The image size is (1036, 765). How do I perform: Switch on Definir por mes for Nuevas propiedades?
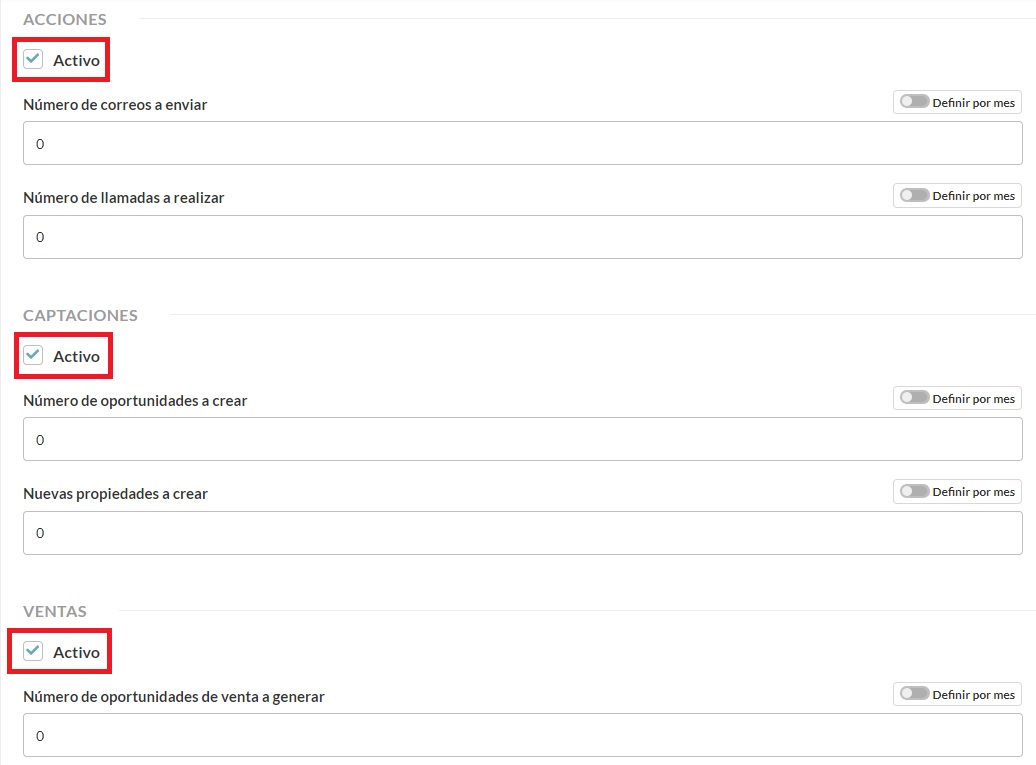coord(915,491)
